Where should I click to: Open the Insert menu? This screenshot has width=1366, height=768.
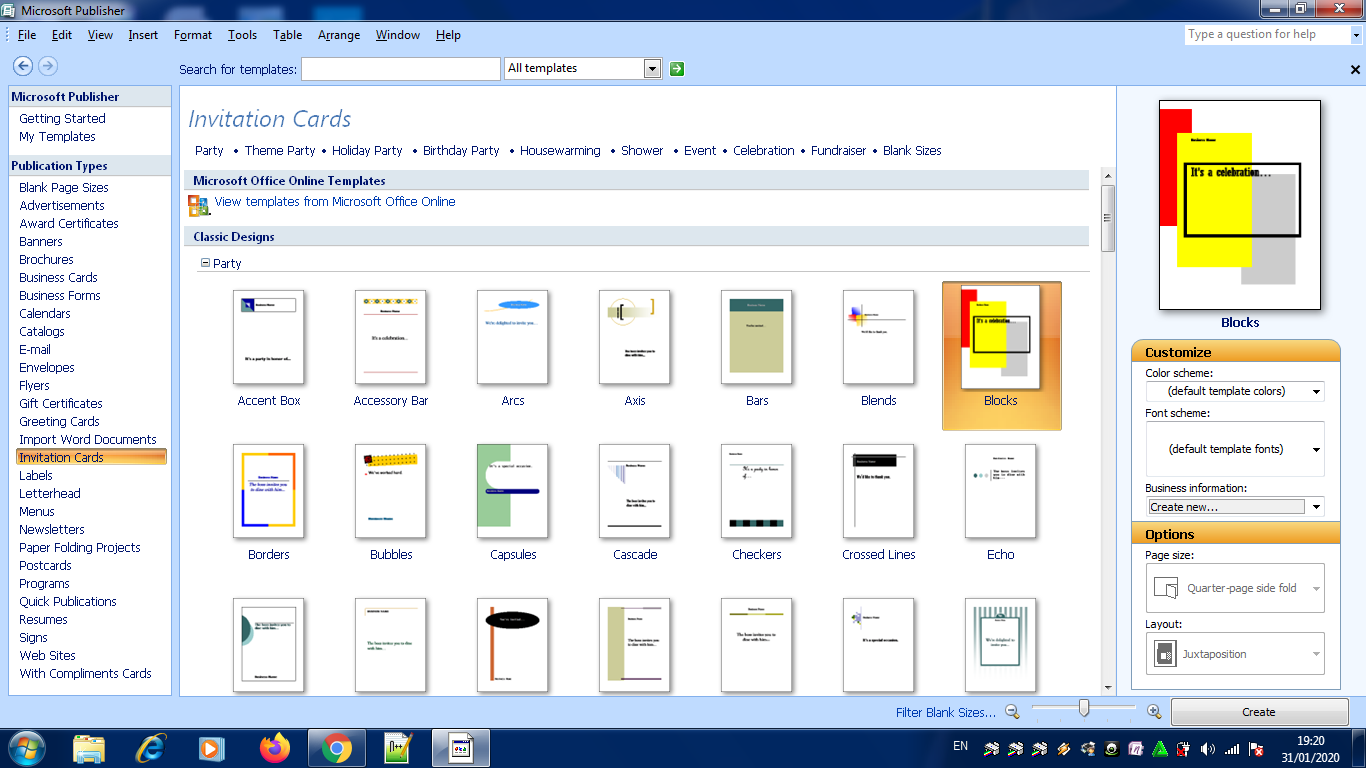point(143,35)
